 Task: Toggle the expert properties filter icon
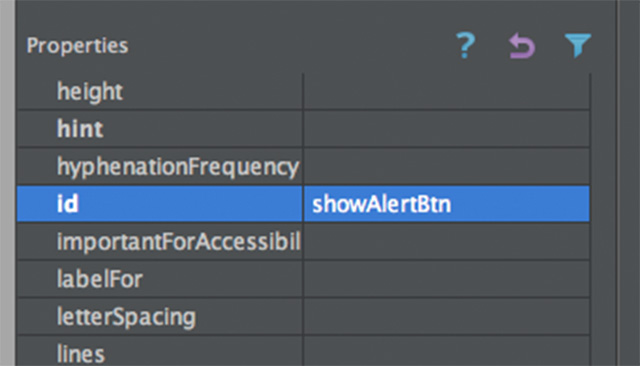click(578, 45)
